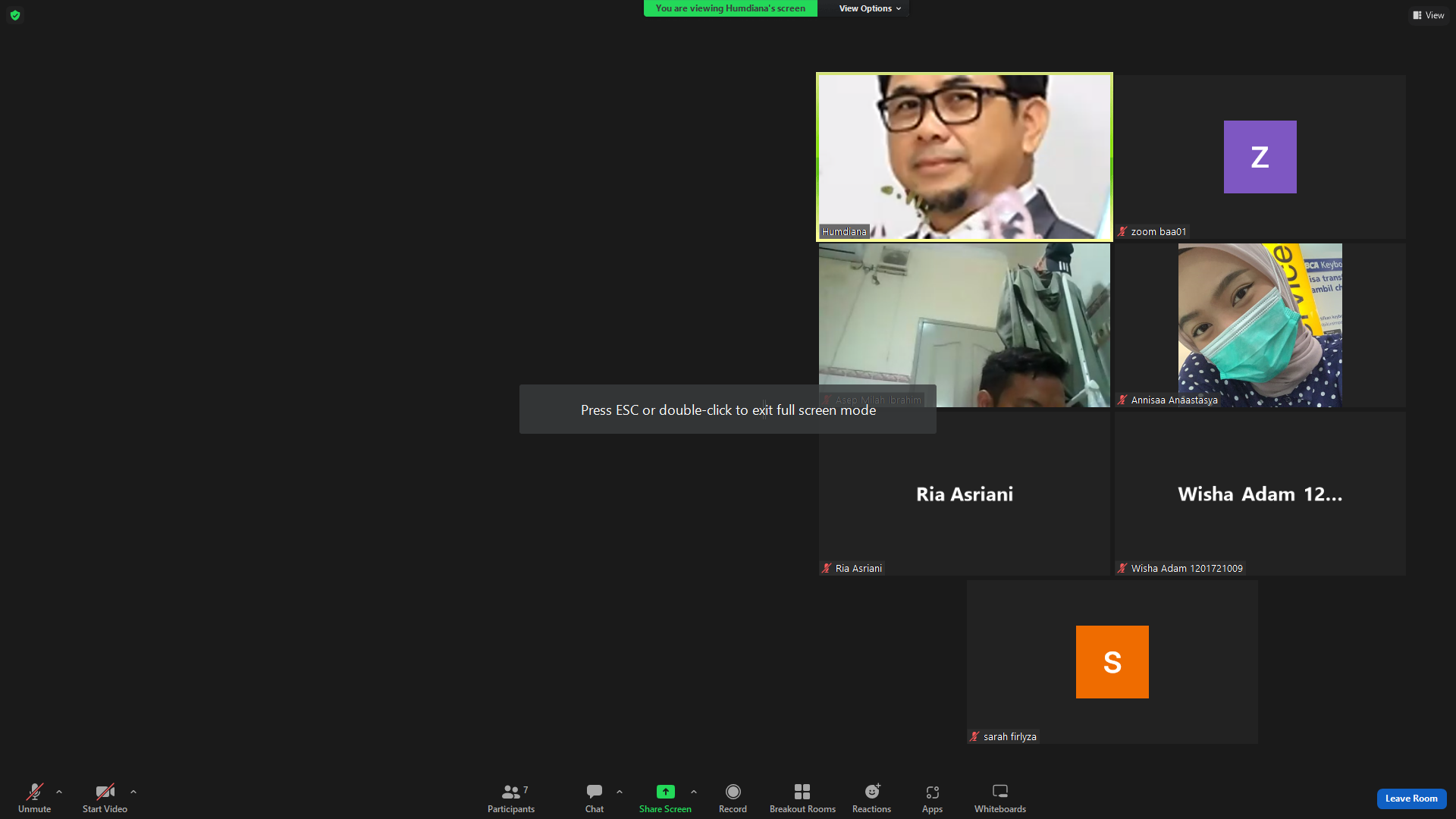Click the green encryption shield icon
Viewport: 1456px width, 819px height.
(15, 15)
